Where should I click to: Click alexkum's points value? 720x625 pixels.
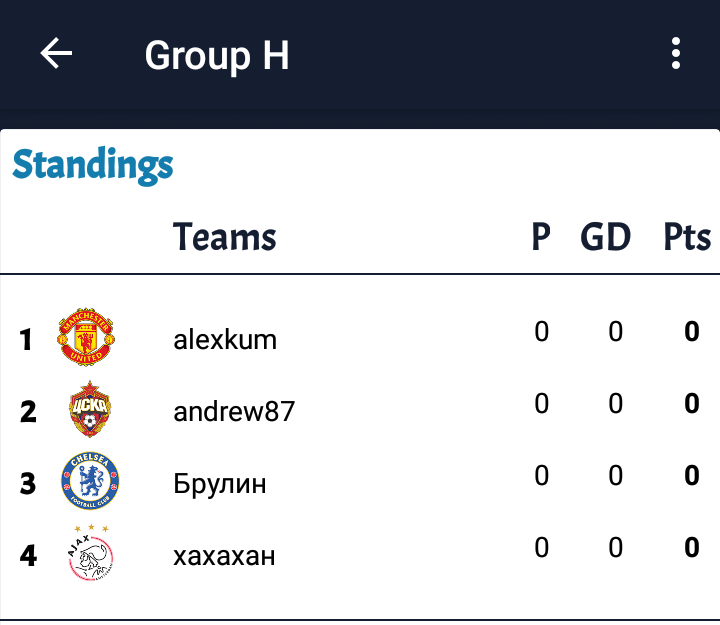tap(692, 332)
